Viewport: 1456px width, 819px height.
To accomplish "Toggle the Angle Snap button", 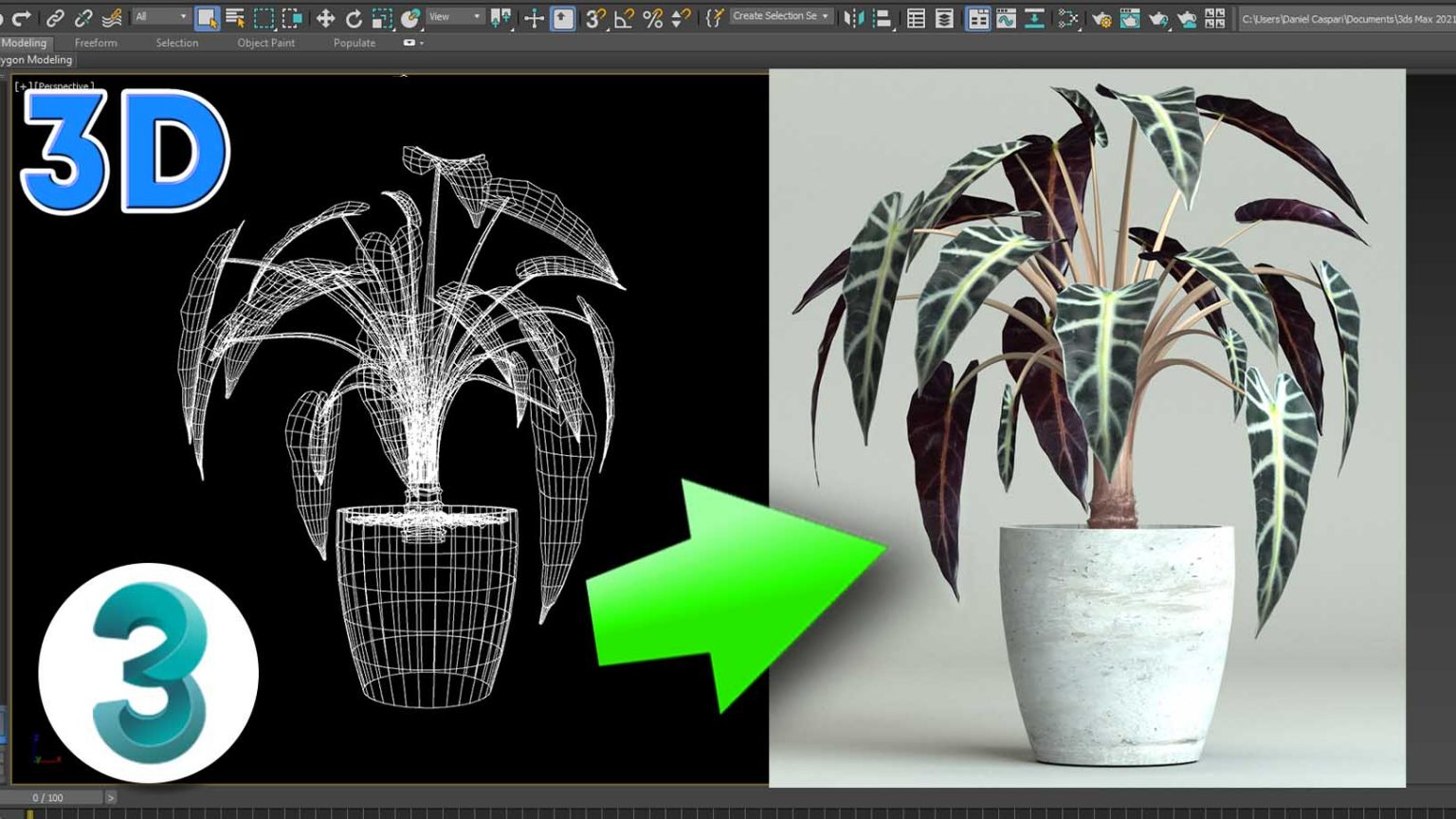I will coord(624,17).
